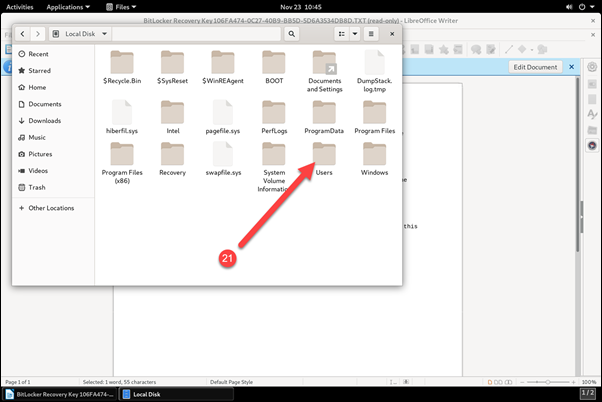602x402 pixels.
Task: Go to Documents in the sidebar
Action: pos(53,104)
